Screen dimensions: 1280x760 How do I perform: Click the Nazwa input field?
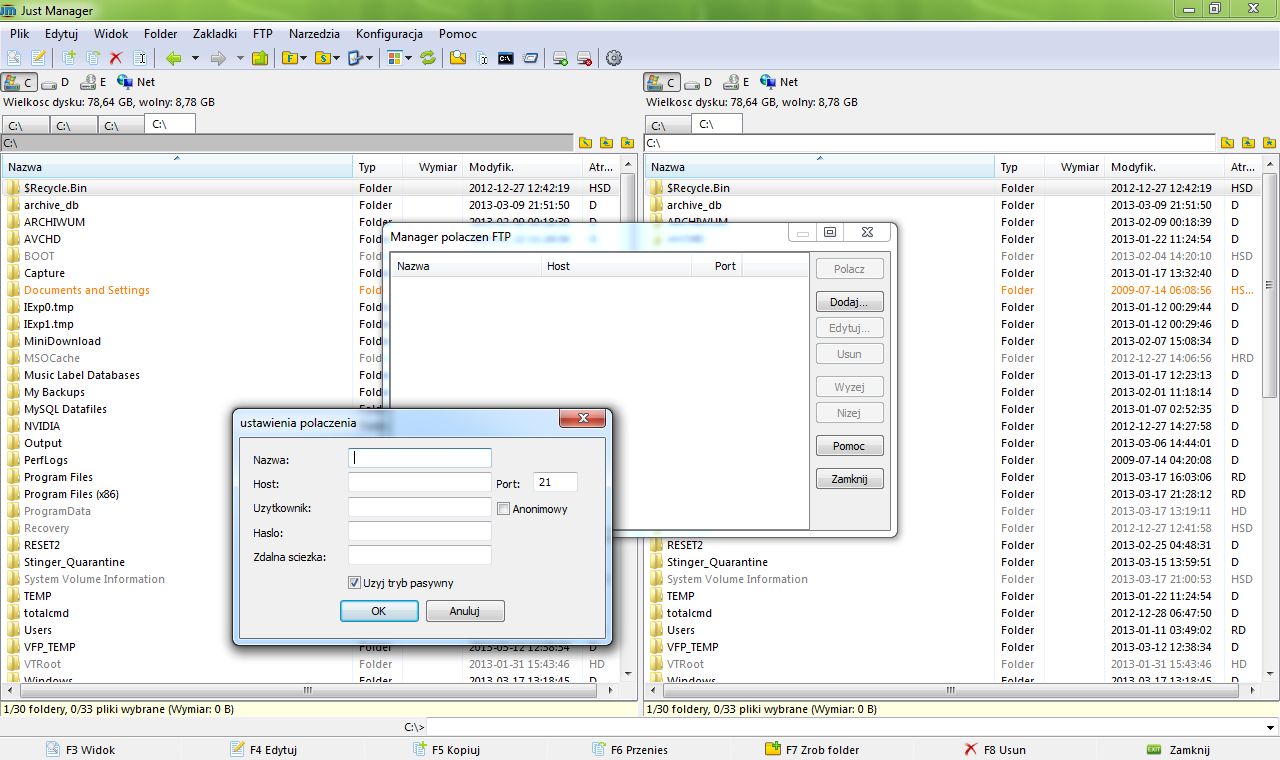(420, 458)
